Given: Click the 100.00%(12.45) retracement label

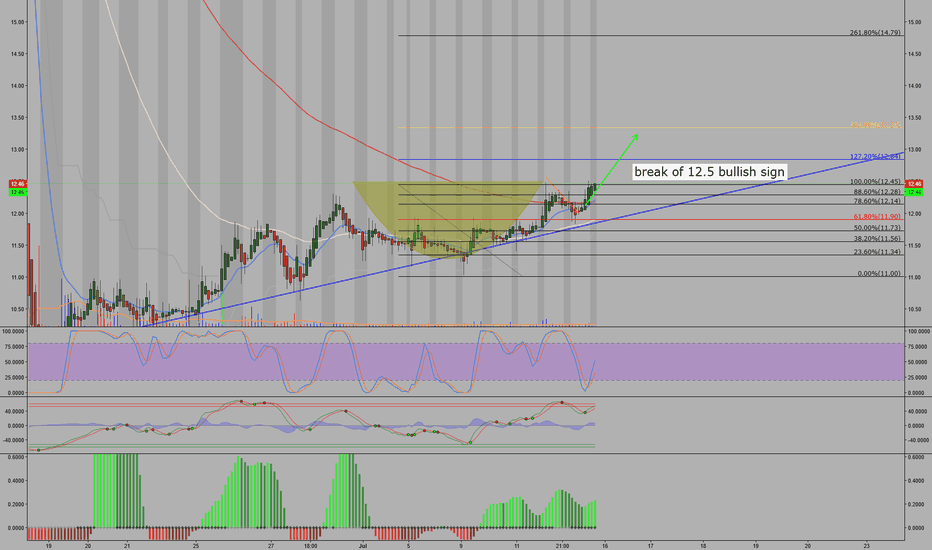Looking at the screenshot, I should click(x=875, y=182).
